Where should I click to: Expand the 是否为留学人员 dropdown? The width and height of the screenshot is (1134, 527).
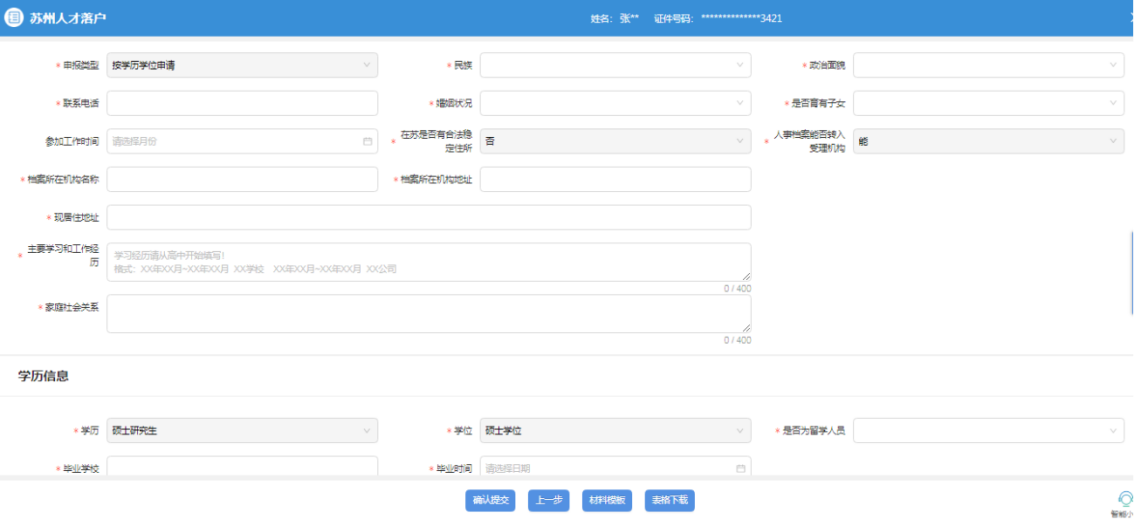coord(987,431)
